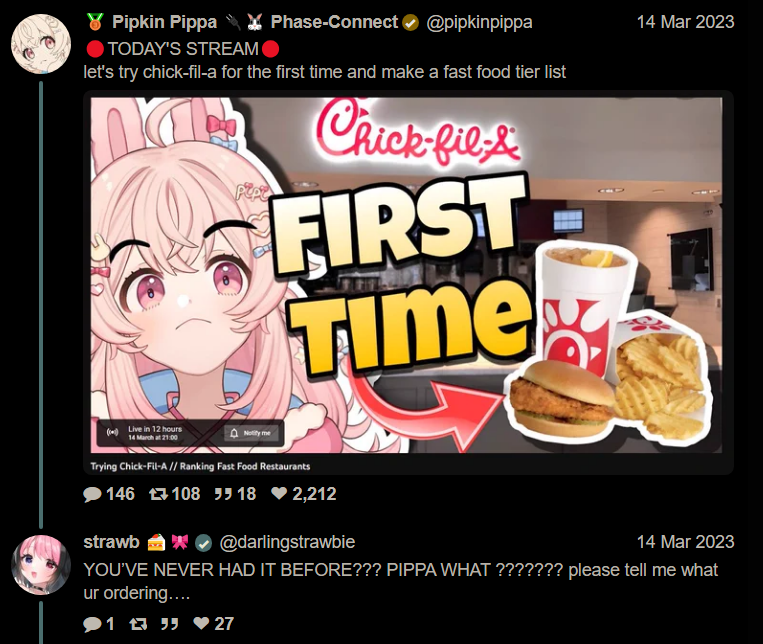763x644 pixels.
Task: Click the retweet icon with 108 count
Action: click(158, 493)
